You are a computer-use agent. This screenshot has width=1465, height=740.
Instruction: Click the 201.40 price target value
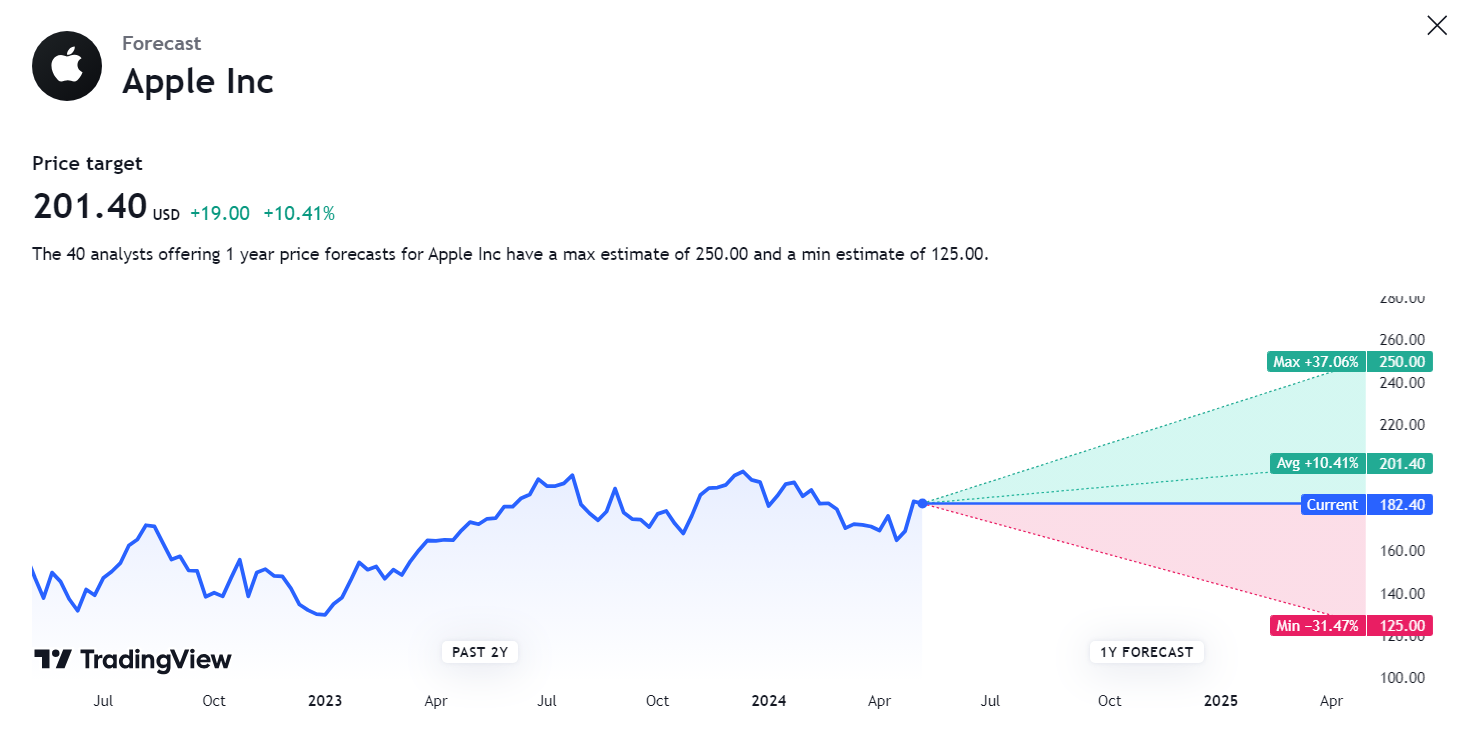coord(90,206)
